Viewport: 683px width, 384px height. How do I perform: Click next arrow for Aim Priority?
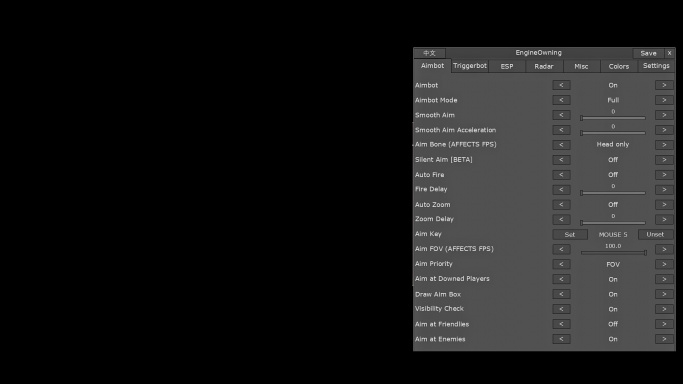[664, 264]
